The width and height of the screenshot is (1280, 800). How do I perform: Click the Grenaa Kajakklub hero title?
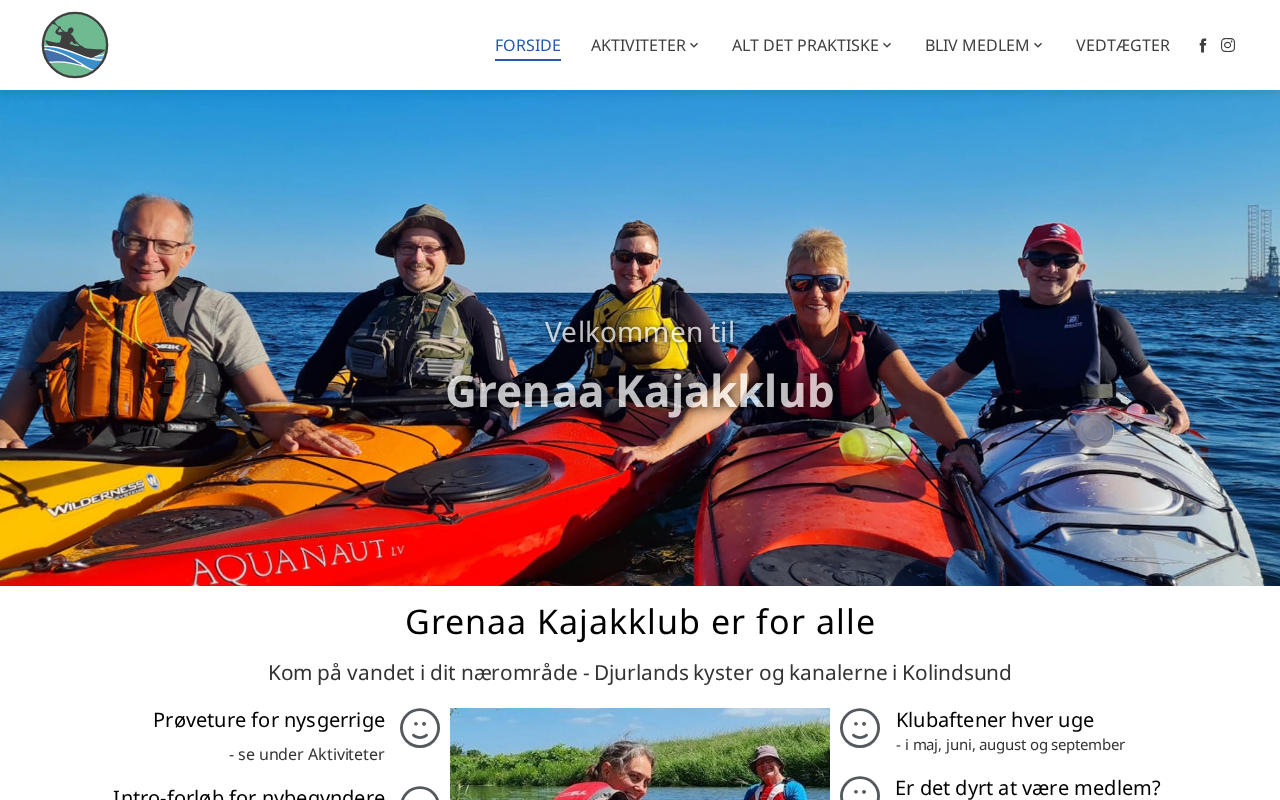640,391
